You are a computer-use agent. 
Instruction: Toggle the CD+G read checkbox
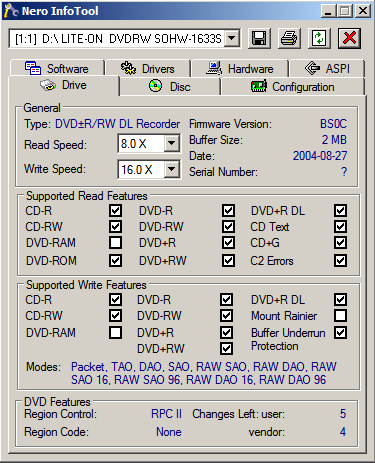(340, 243)
